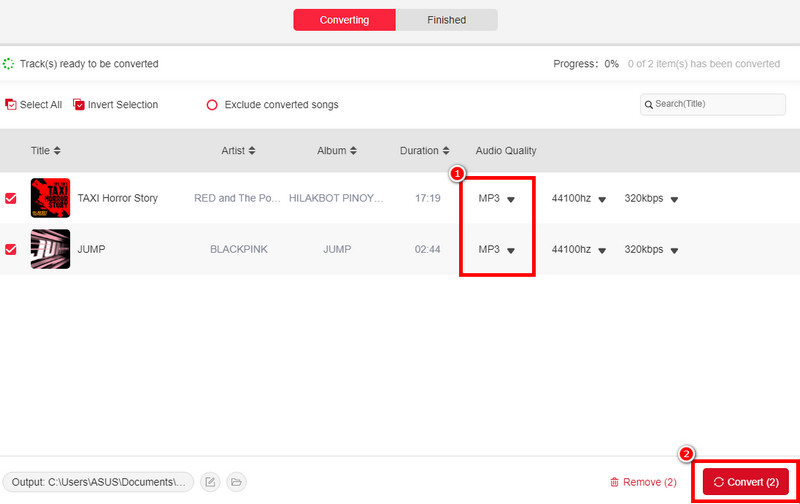Viewport: 800px width, 504px height.
Task: Enable Exclude converted songs radio
Action: pos(212,105)
